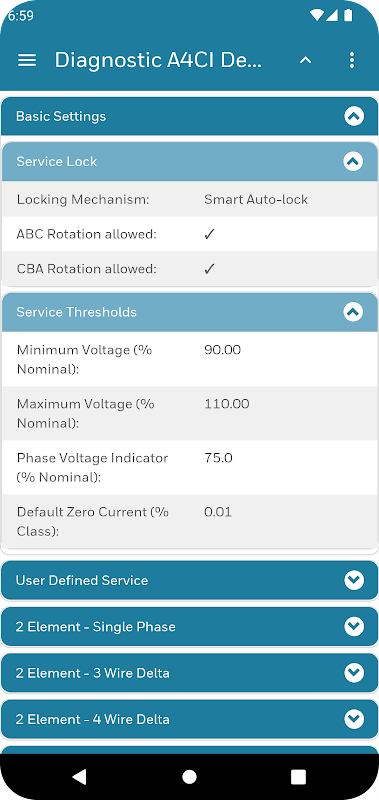Select the Service Lock header label
Viewport: 379px width, 800px height.
click(x=57, y=162)
